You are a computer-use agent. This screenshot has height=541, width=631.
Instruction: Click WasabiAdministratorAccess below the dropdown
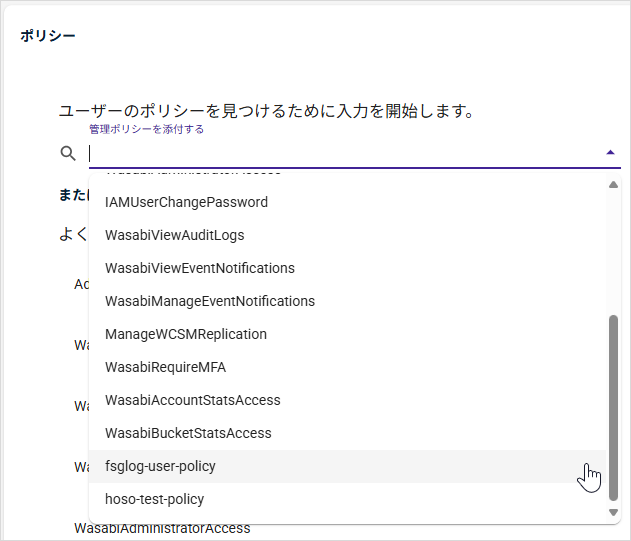tap(162, 528)
